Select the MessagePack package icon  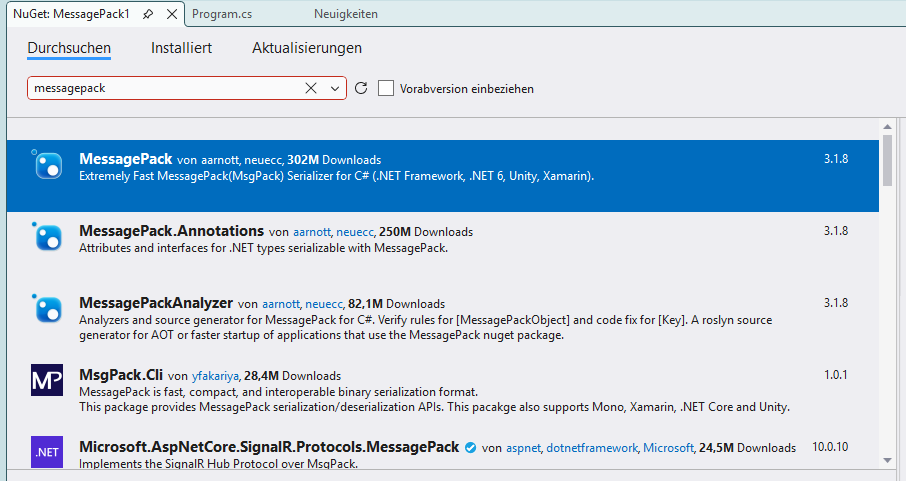47,165
